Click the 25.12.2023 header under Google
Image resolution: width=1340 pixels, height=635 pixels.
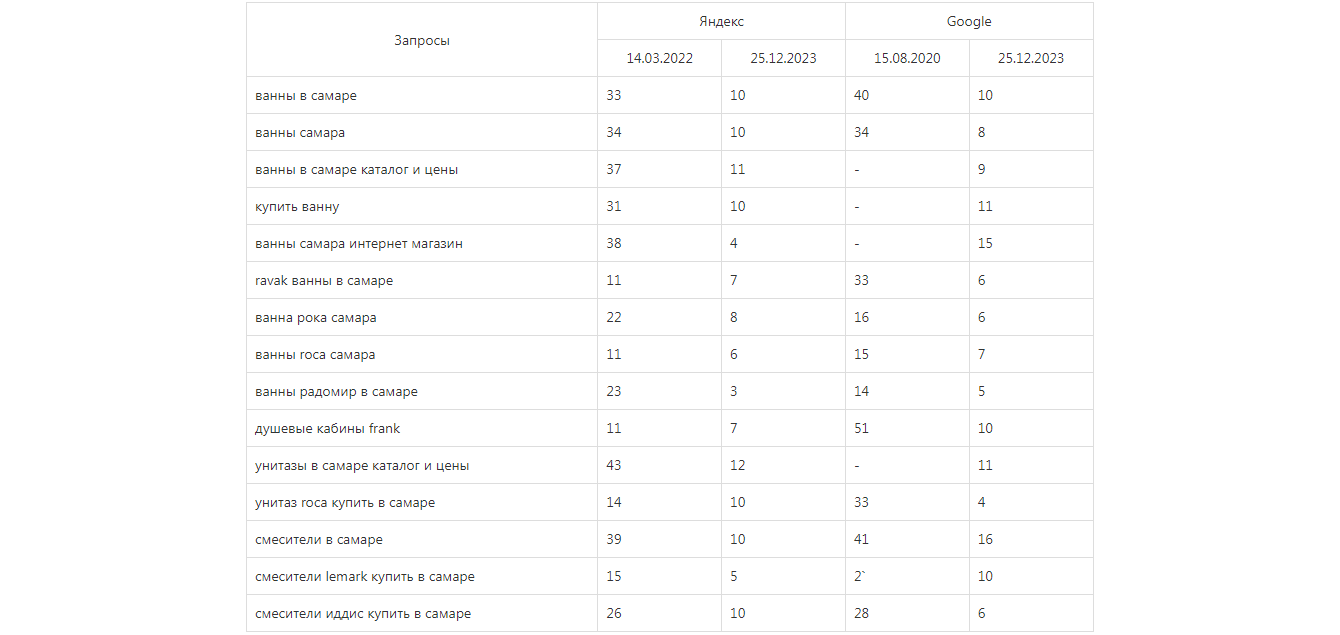1030,58
